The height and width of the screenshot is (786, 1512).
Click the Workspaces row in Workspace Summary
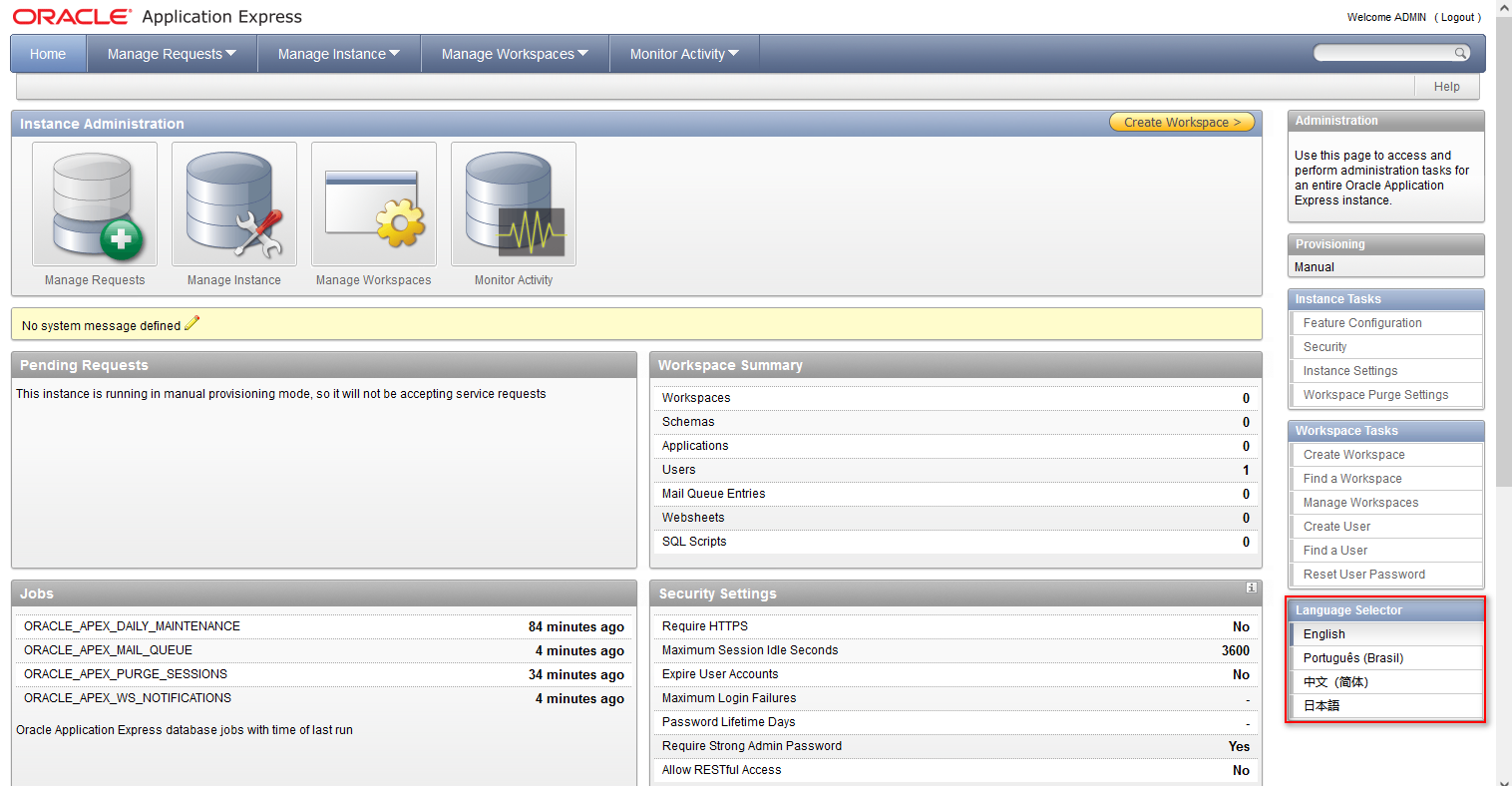pyautogui.click(x=955, y=398)
